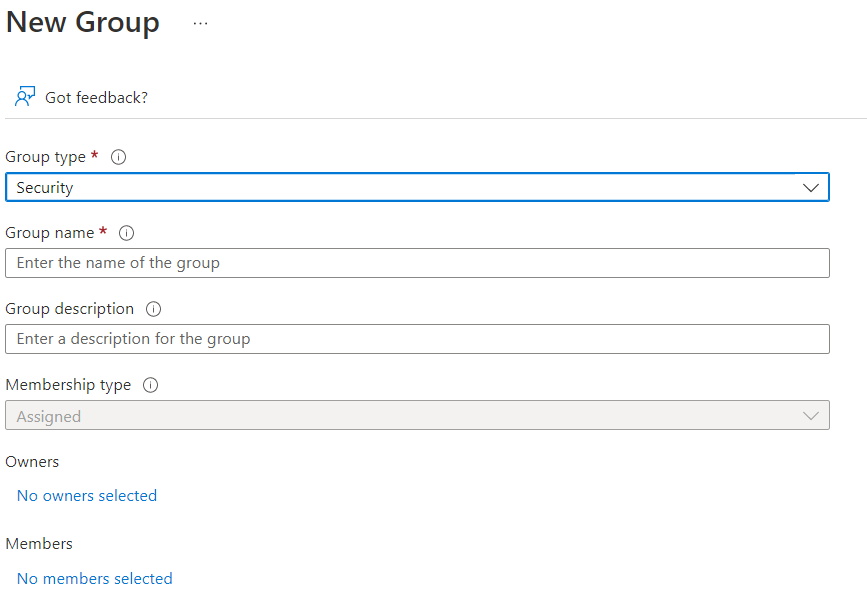
Task: Click the Members section label
Action: [x=39, y=544]
